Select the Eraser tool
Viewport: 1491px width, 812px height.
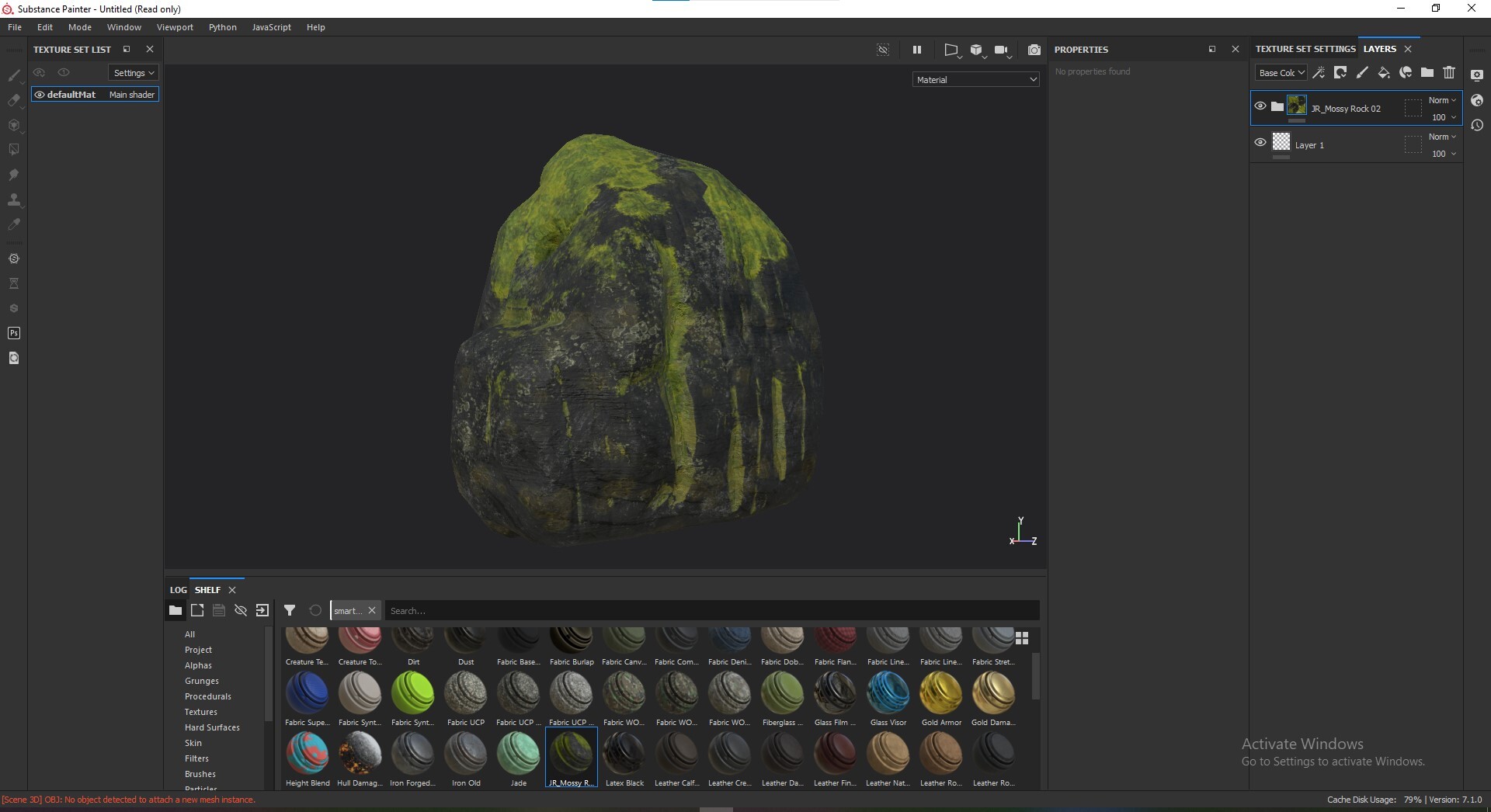(14, 100)
